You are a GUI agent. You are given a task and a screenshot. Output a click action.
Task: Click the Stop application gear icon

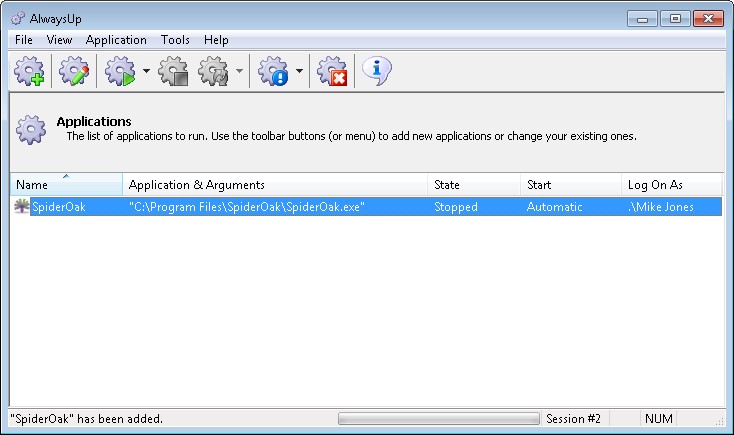coord(173,71)
